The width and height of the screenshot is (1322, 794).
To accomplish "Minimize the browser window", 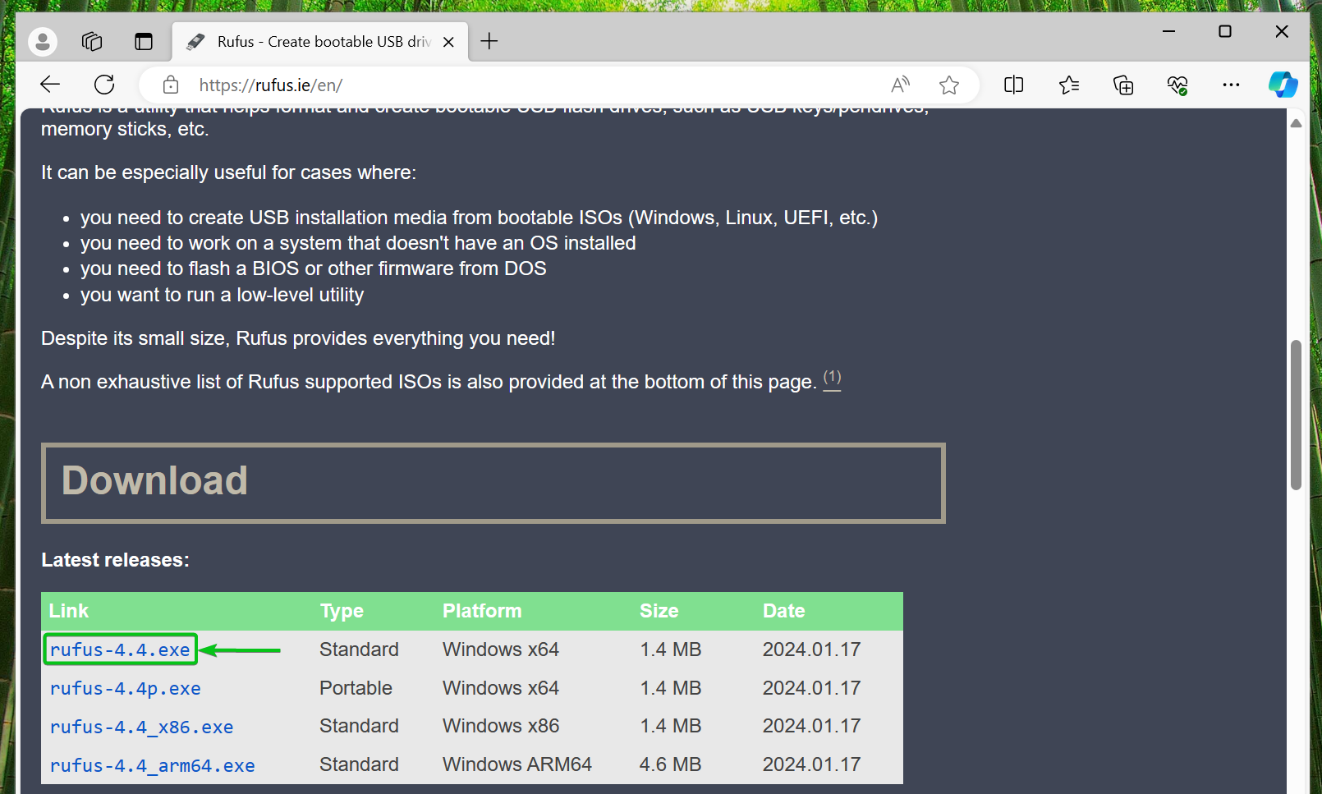I will [1167, 32].
